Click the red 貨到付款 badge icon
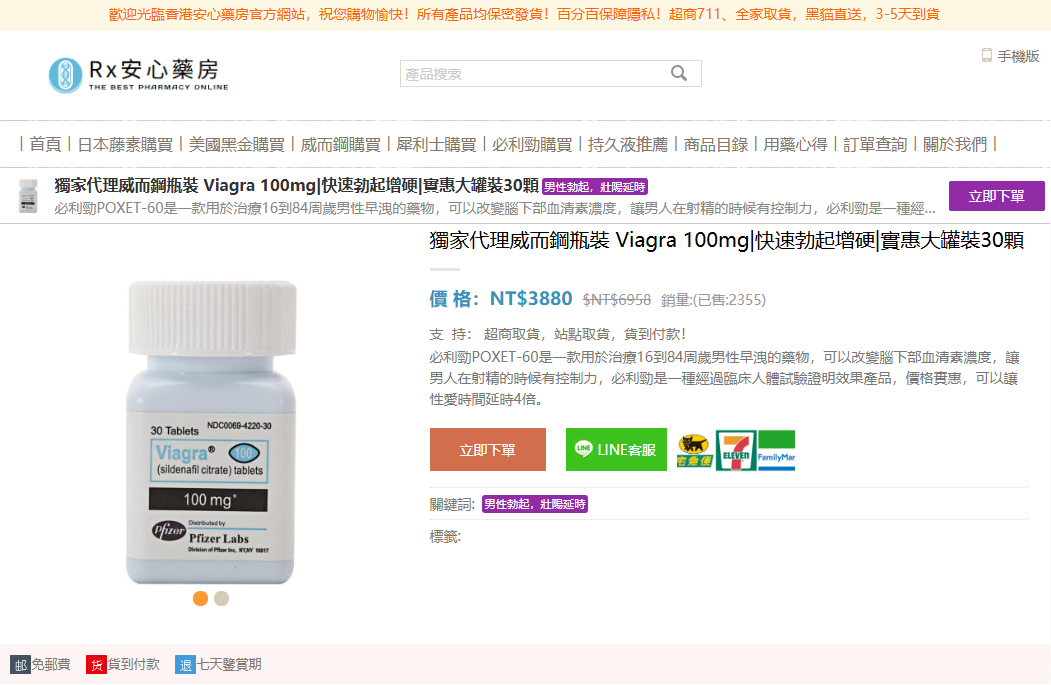 pos(97,665)
